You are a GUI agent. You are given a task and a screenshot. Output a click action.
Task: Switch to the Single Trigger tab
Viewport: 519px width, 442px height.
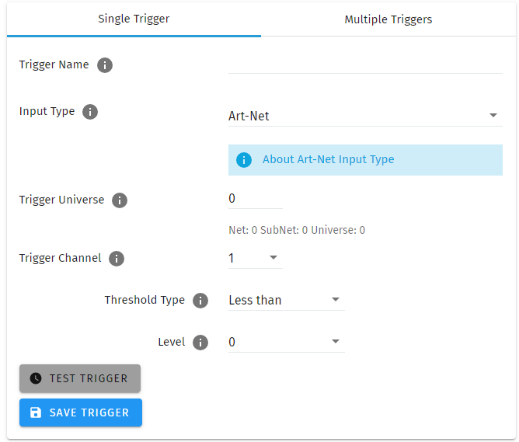pyautogui.click(x=134, y=19)
